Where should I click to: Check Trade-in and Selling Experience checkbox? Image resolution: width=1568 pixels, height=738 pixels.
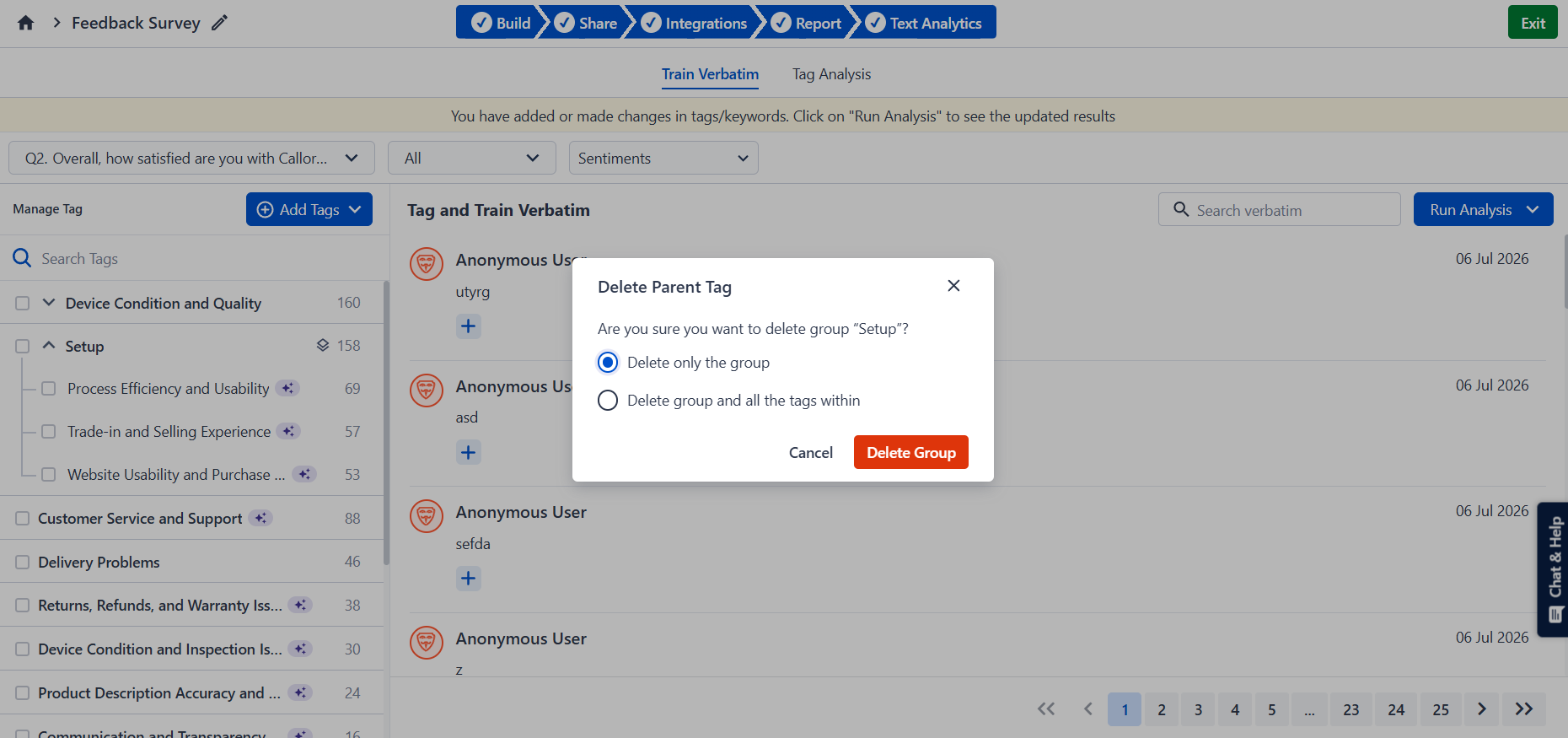click(x=49, y=432)
